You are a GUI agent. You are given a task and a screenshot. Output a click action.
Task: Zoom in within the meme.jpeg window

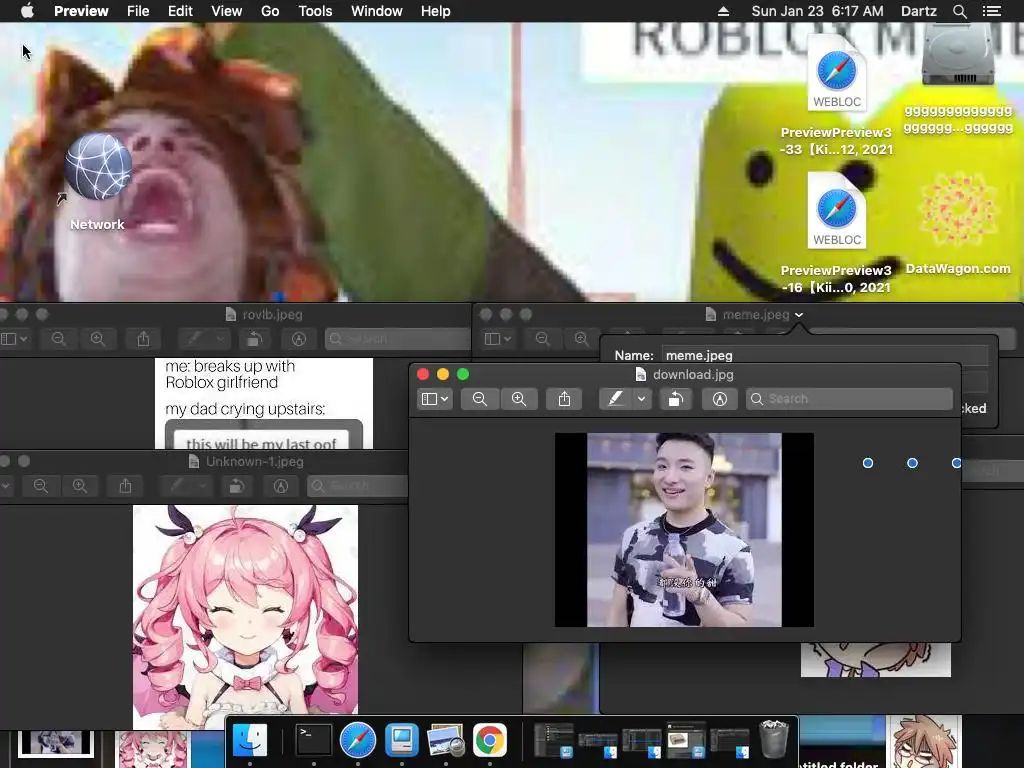tap(581, 339)
